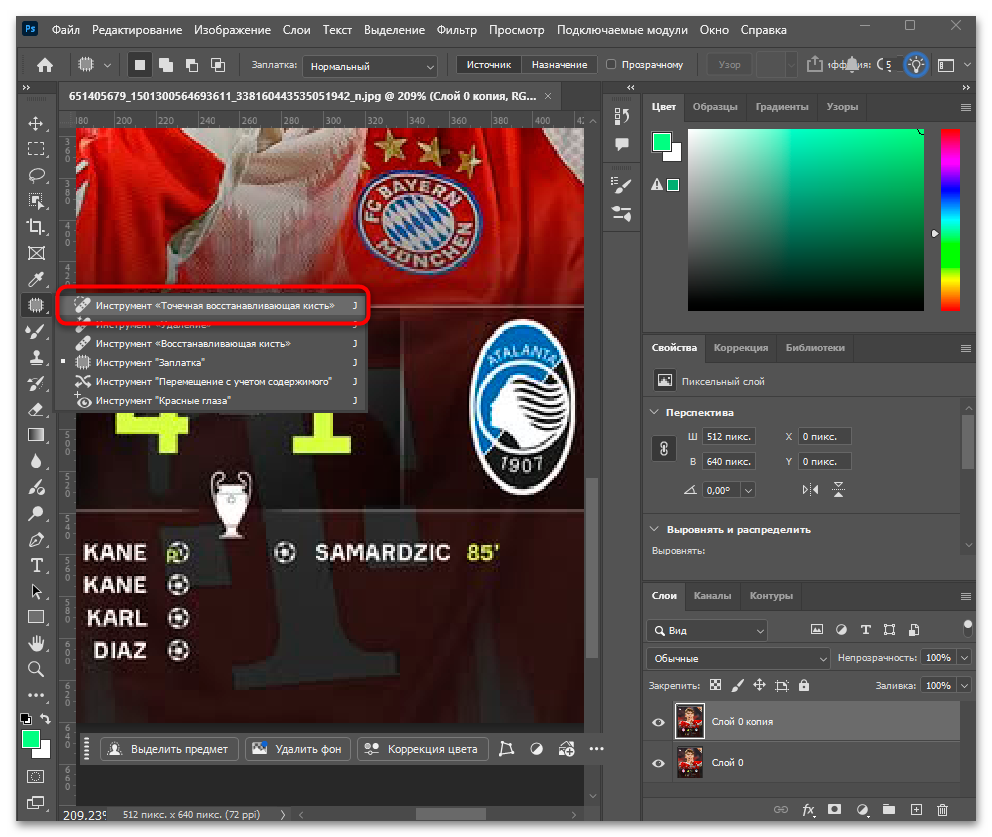Open the Comments panel icon
Image resolution: width=992 pixels, height=837 pixels.
coord(621,145)
